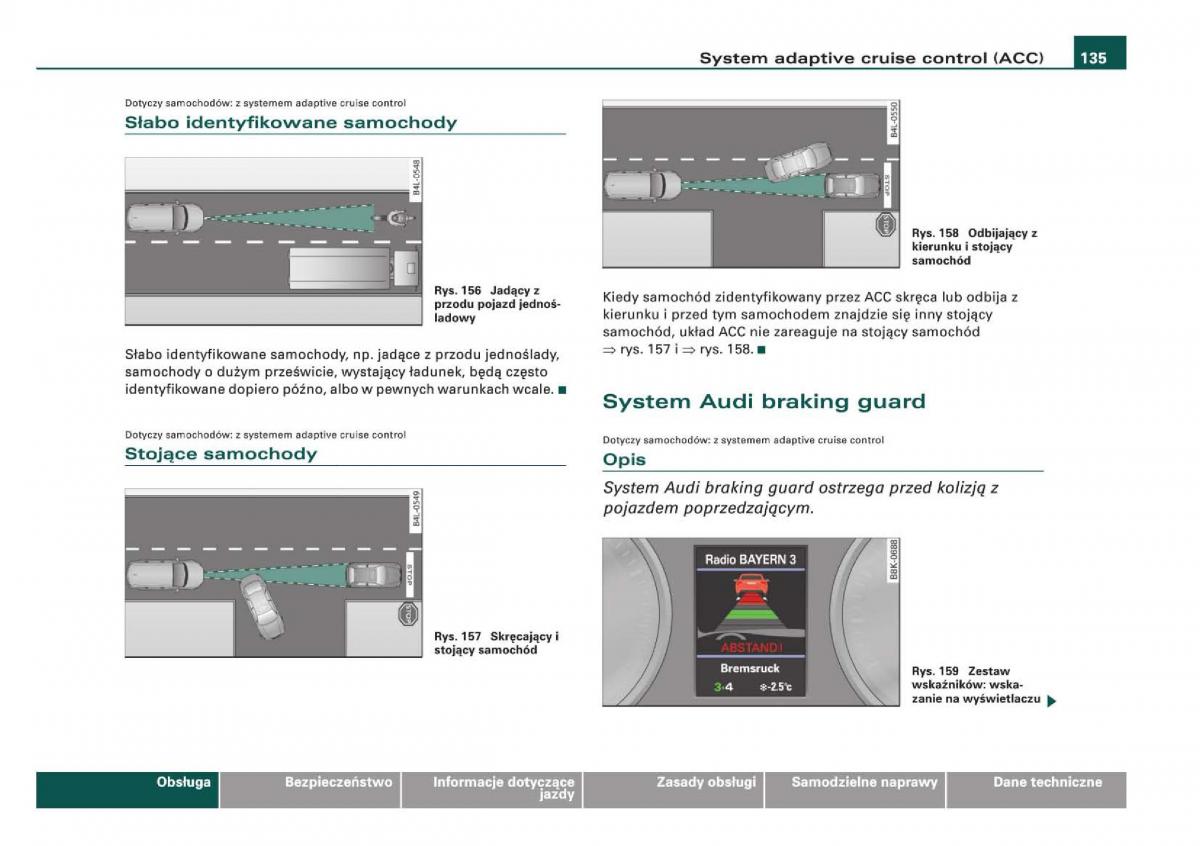Click the page number 135 box
The image size is (1200, 846).
[1100, 53]
